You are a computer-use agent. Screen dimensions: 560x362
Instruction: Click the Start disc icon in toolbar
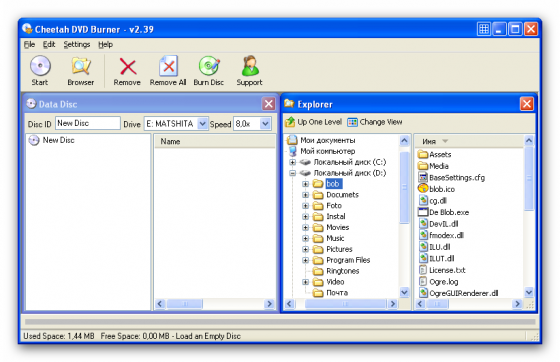pyautogui.click(x=40, y=66)
